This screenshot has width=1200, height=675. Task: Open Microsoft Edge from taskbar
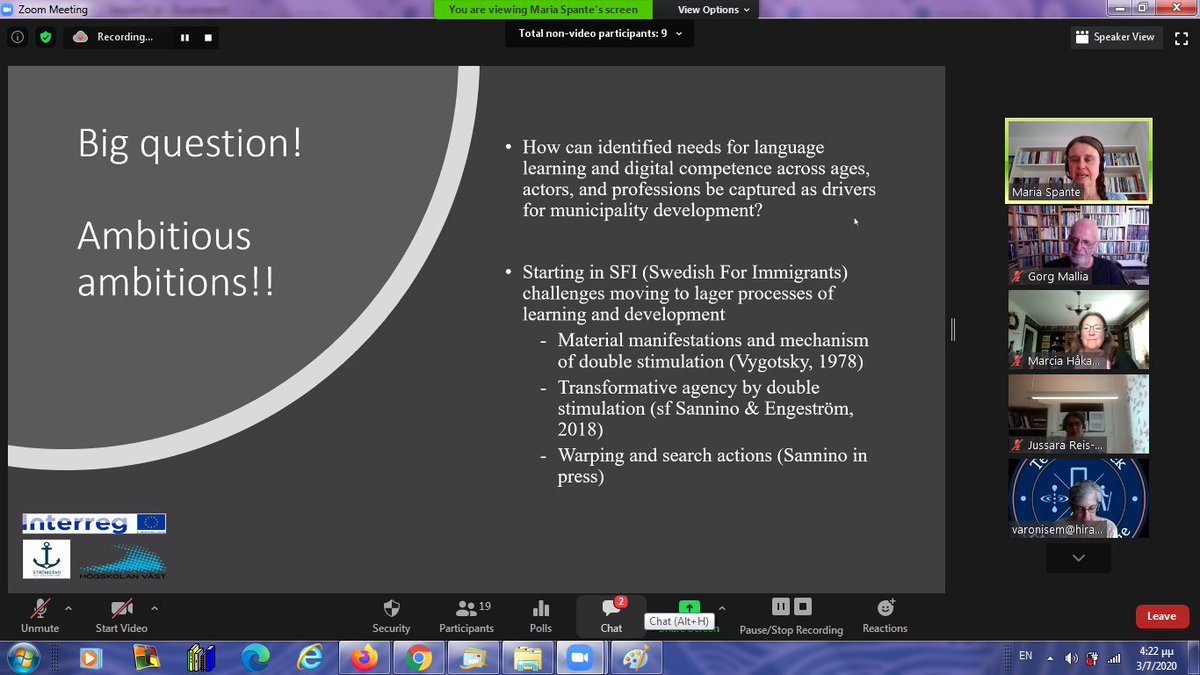[255, 658]
